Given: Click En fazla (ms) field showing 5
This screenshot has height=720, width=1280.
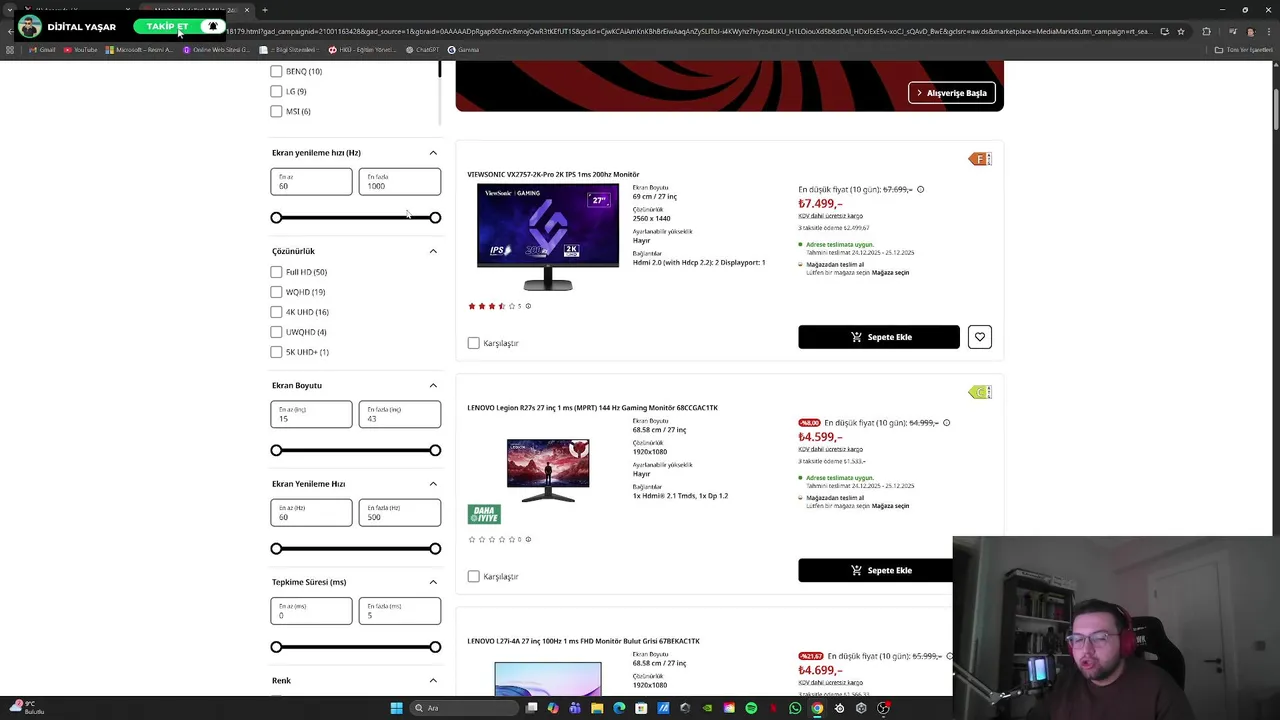Looking at the screenshot, I should pyautogui.click(x=399, y=611).
